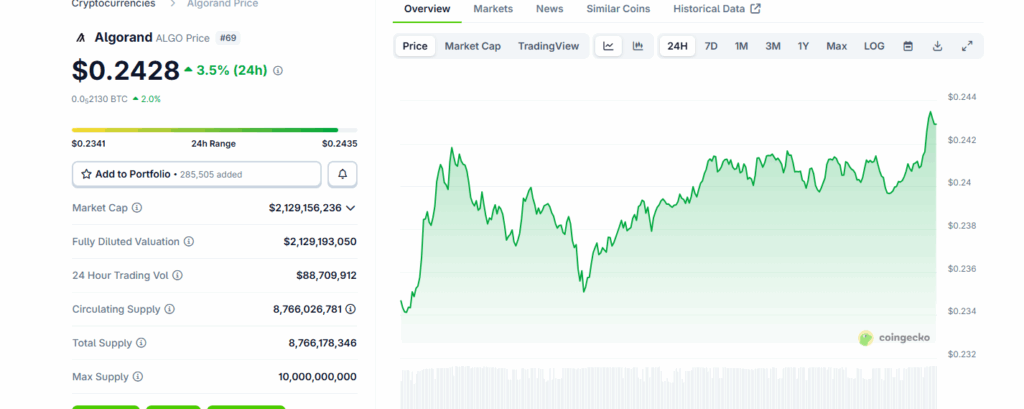Toggle LOG scale on chart
The height and width of the screenshot is (409, 1024).
(x=874, y=46)
